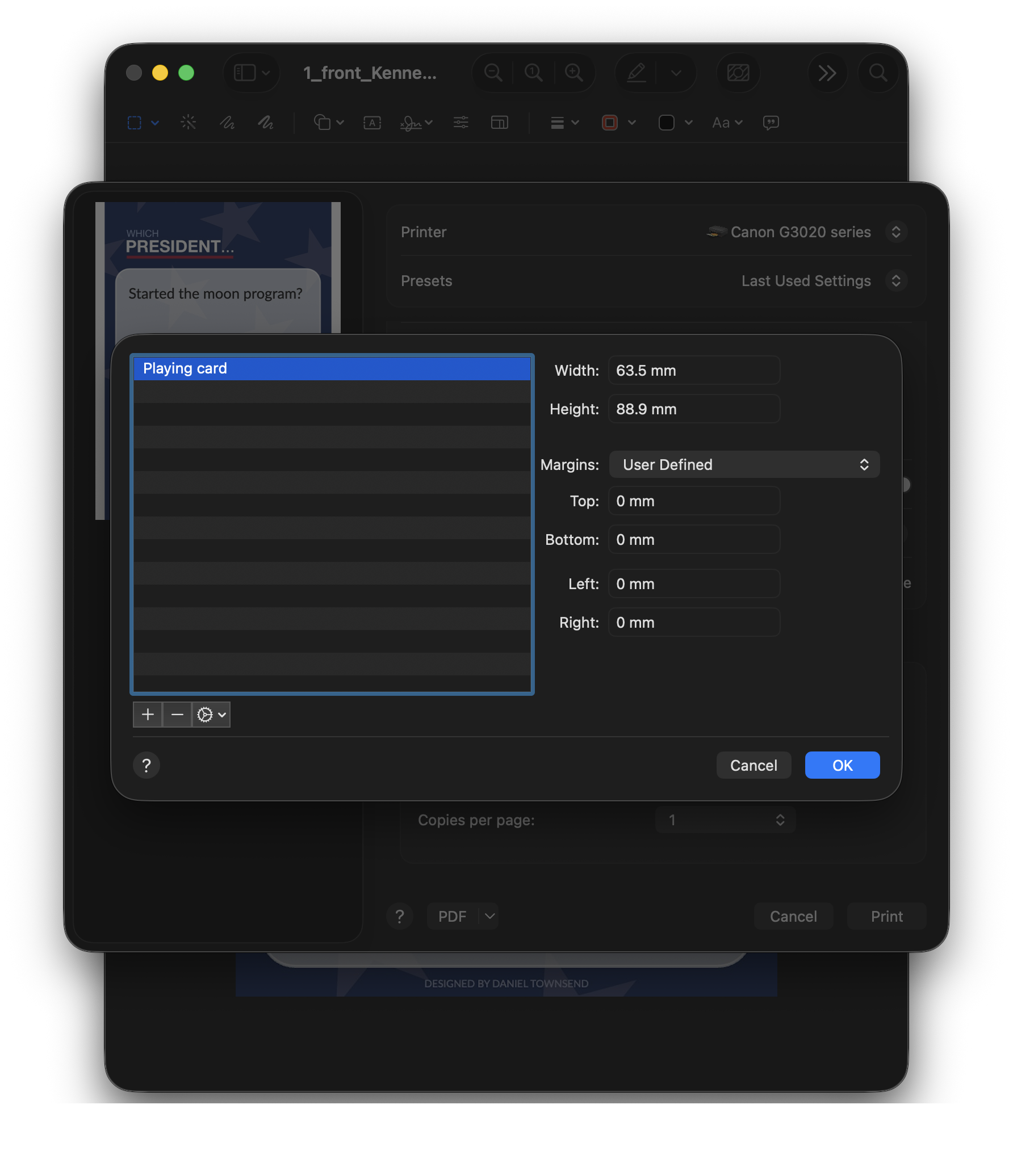Open text style Aa menu

(727, 123)
